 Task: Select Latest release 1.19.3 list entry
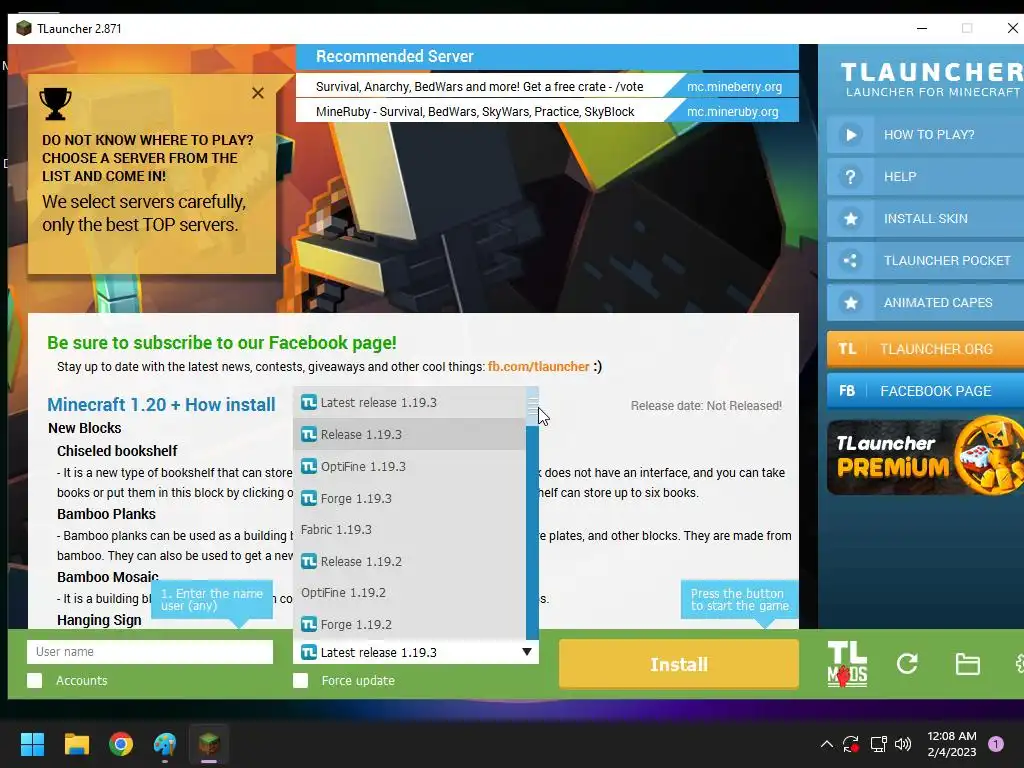409,402
